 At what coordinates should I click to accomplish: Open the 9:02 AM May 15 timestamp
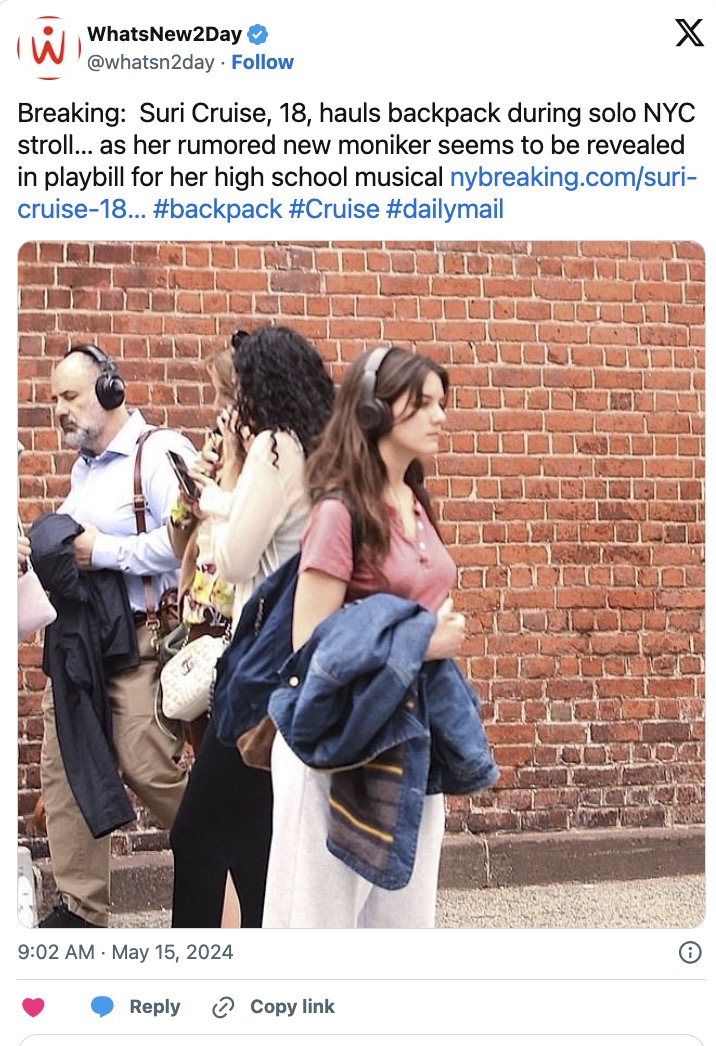point(125,952)
